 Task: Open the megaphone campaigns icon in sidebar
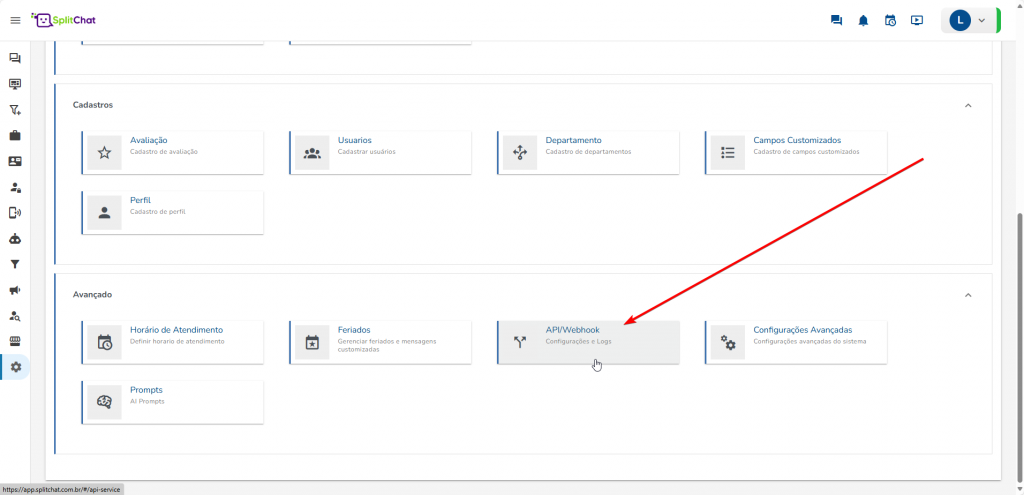tap(15, 290)
